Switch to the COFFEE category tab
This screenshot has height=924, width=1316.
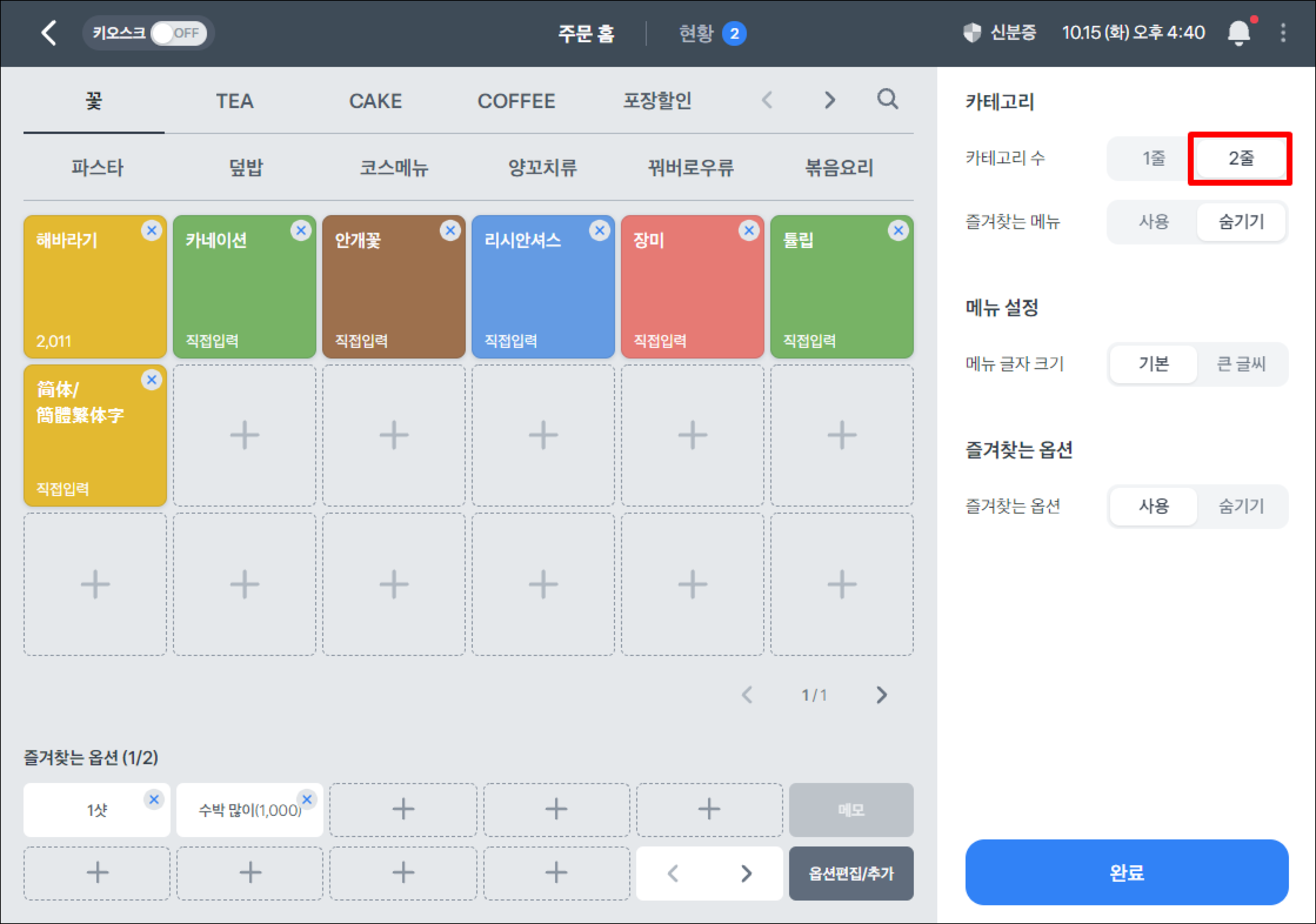(516, 101)
